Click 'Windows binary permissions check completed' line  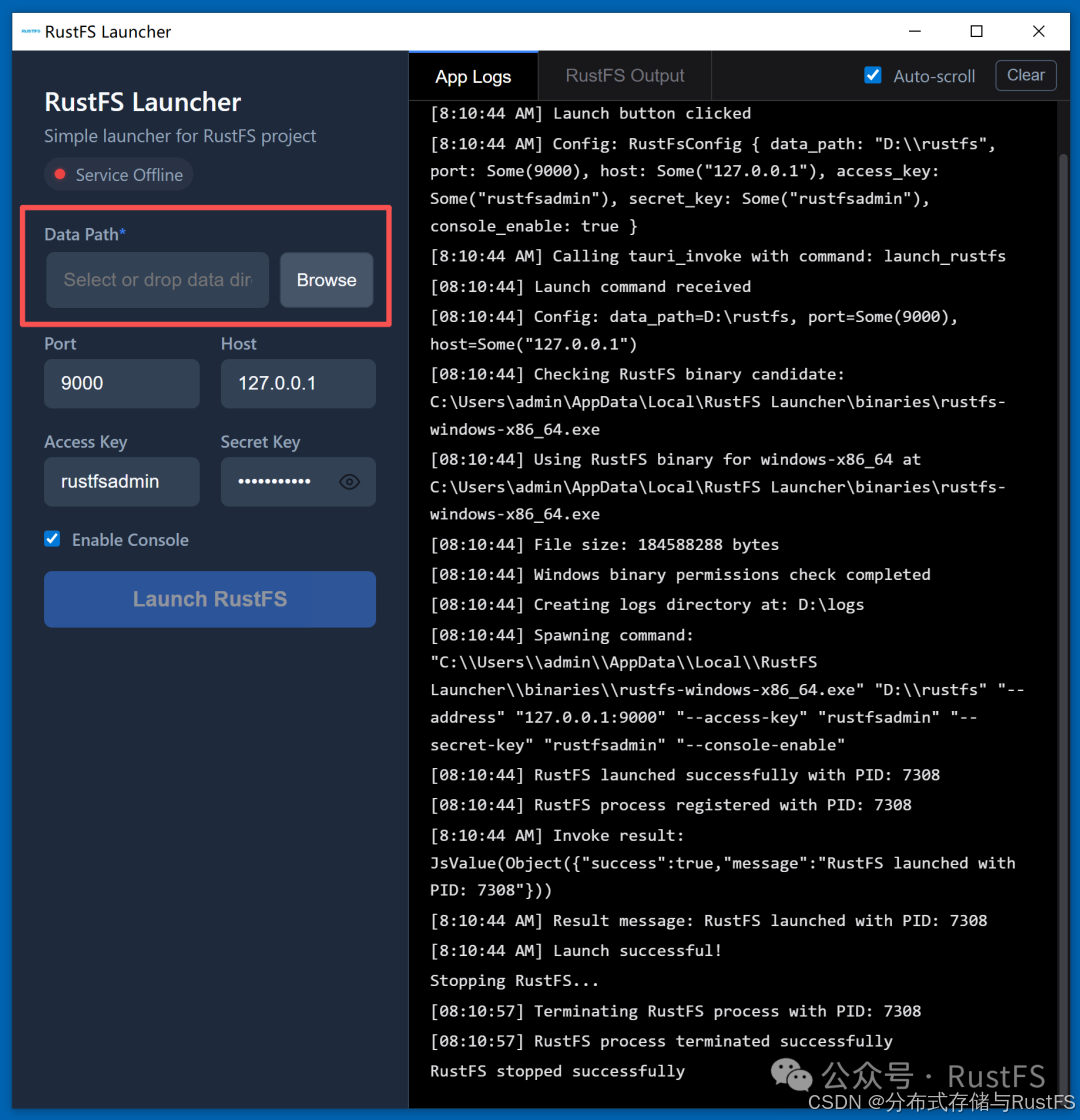(680, 575)
